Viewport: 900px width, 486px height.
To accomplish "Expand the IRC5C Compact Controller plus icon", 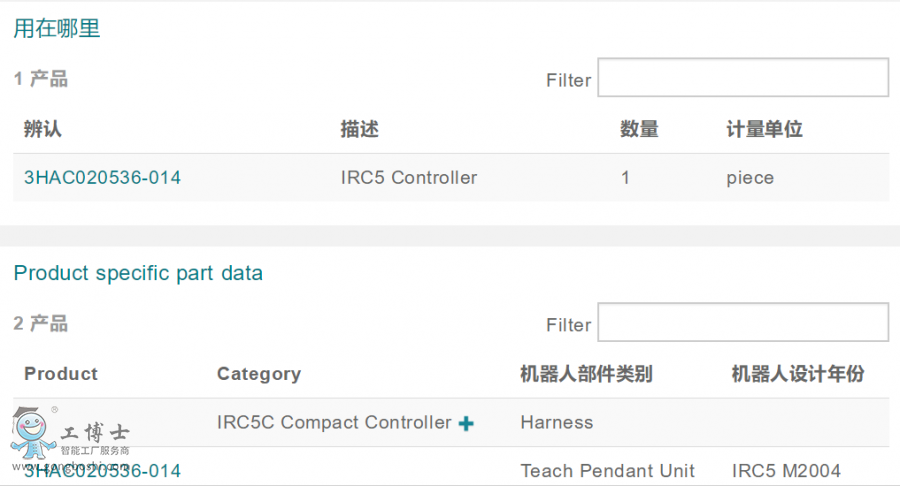I will pyautogui.click(x=466, y=424).
